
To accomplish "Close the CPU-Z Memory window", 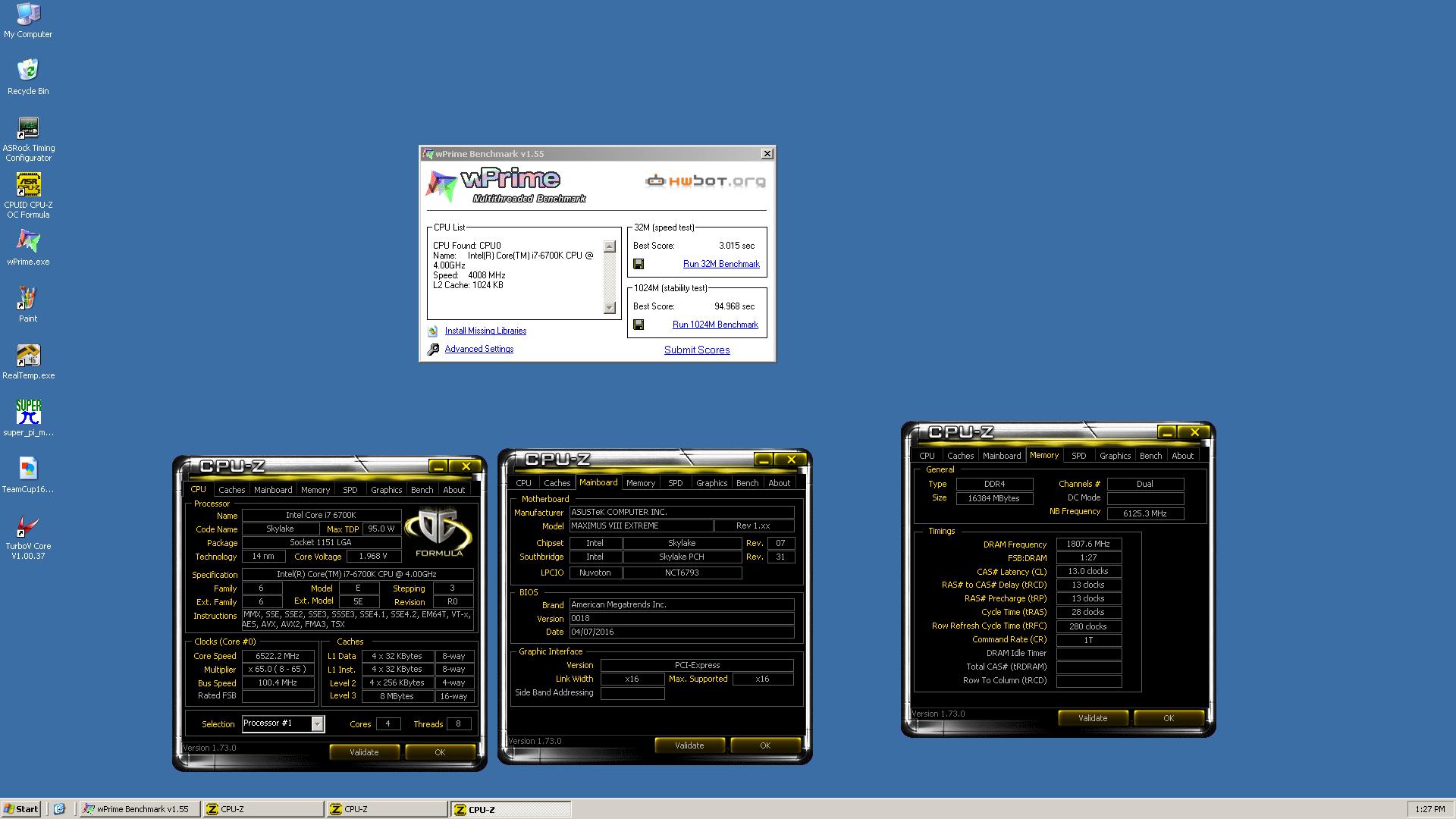I will click(x=1194, y=432).
